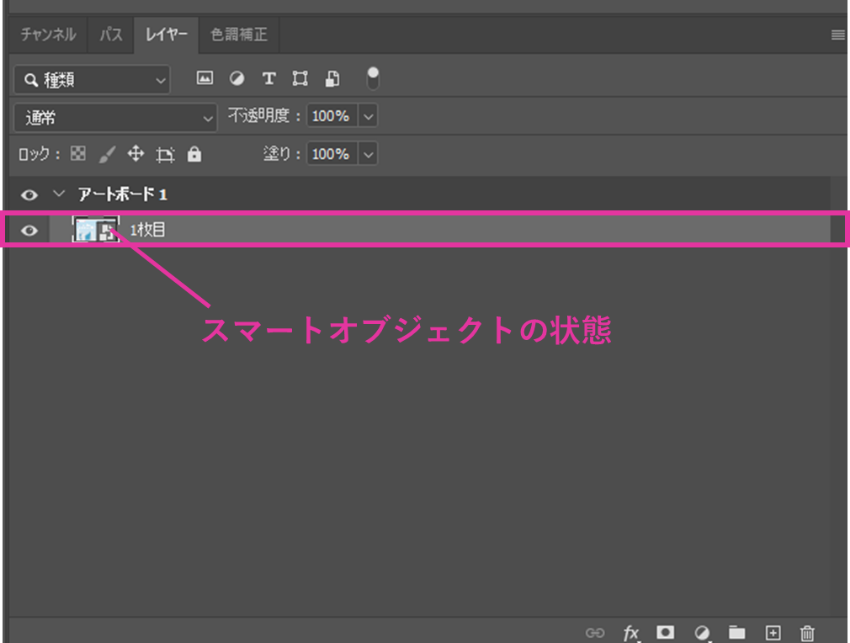The width and height of the screenshot is (850, 643).
Task: Hide the 1枚目 layer visibility eye
Action: point(29,230)
